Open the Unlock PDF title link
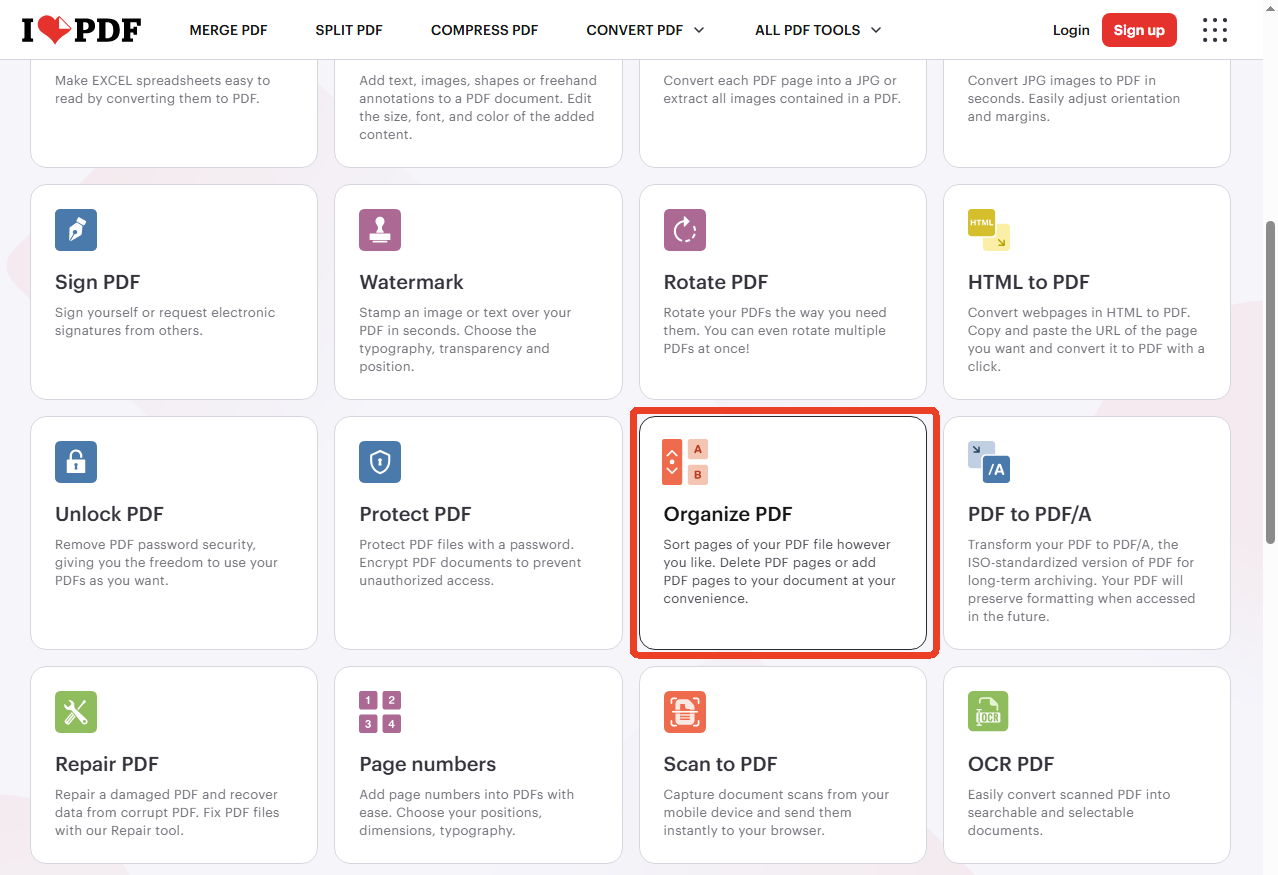The image size is (1278, 875). [109, 514]
